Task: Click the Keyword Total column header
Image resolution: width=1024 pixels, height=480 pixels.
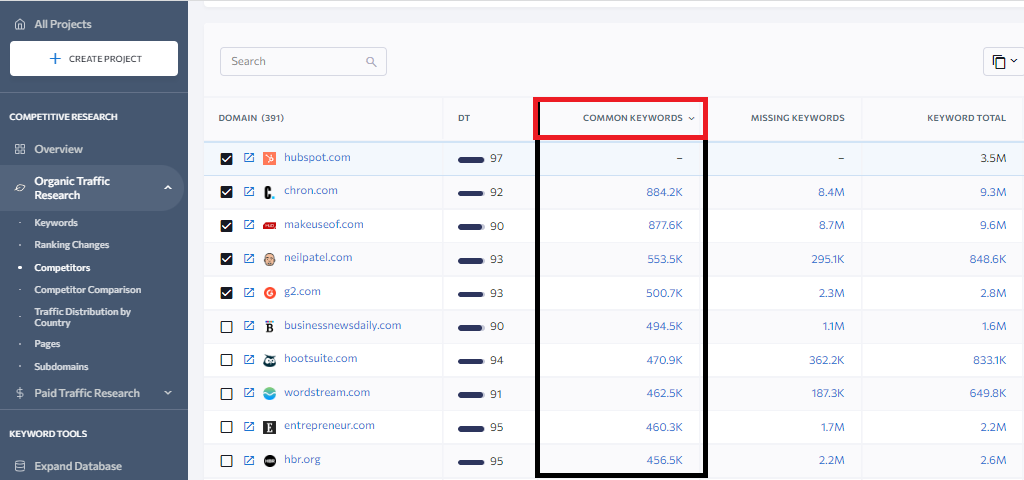Action: (x=967, y=118)
